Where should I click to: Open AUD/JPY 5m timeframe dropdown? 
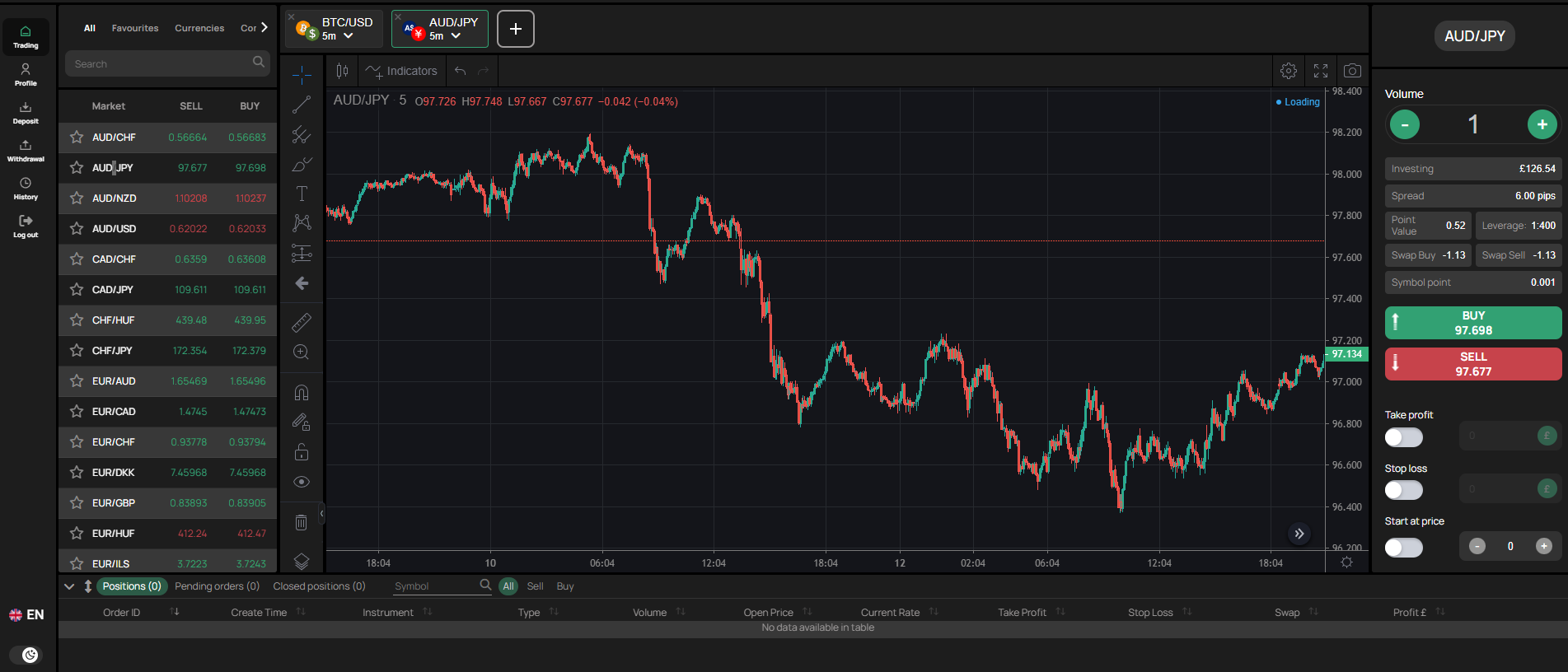[445, 36]
